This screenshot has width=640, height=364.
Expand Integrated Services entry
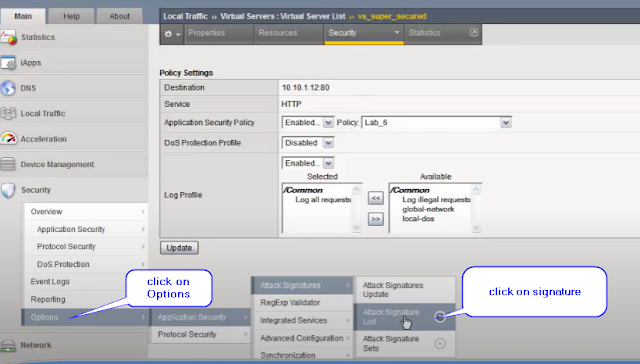pyautogui.click(x=302, y=320)
